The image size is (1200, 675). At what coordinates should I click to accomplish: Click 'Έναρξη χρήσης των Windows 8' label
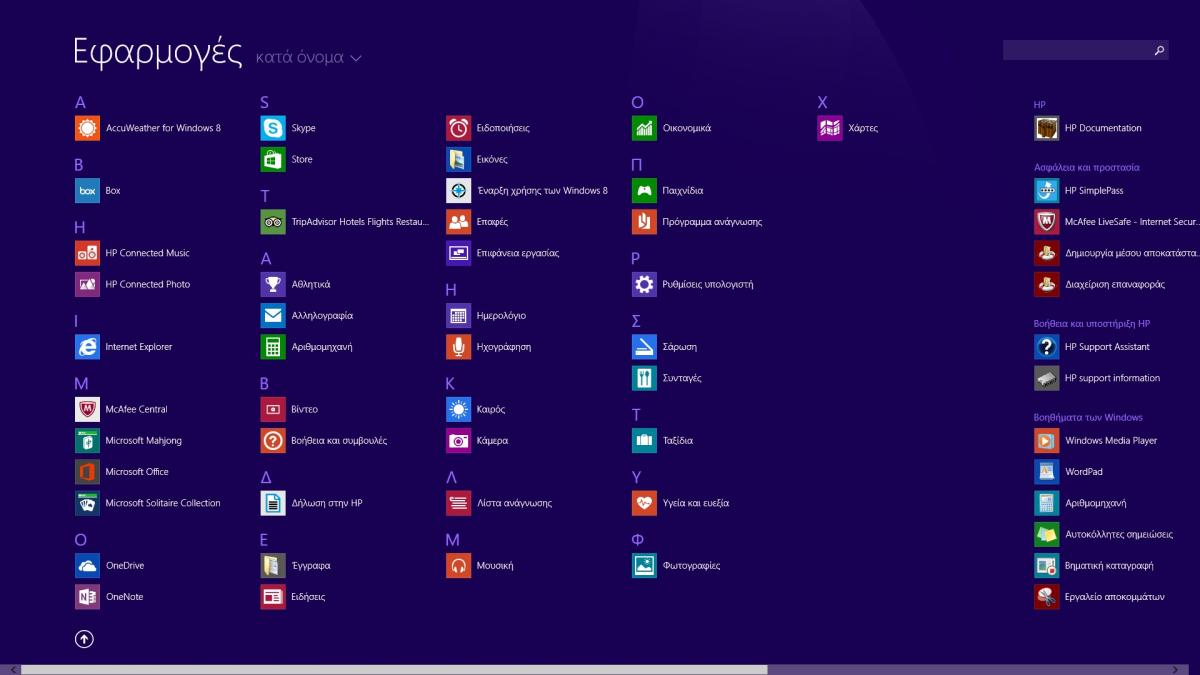(542, 191)
